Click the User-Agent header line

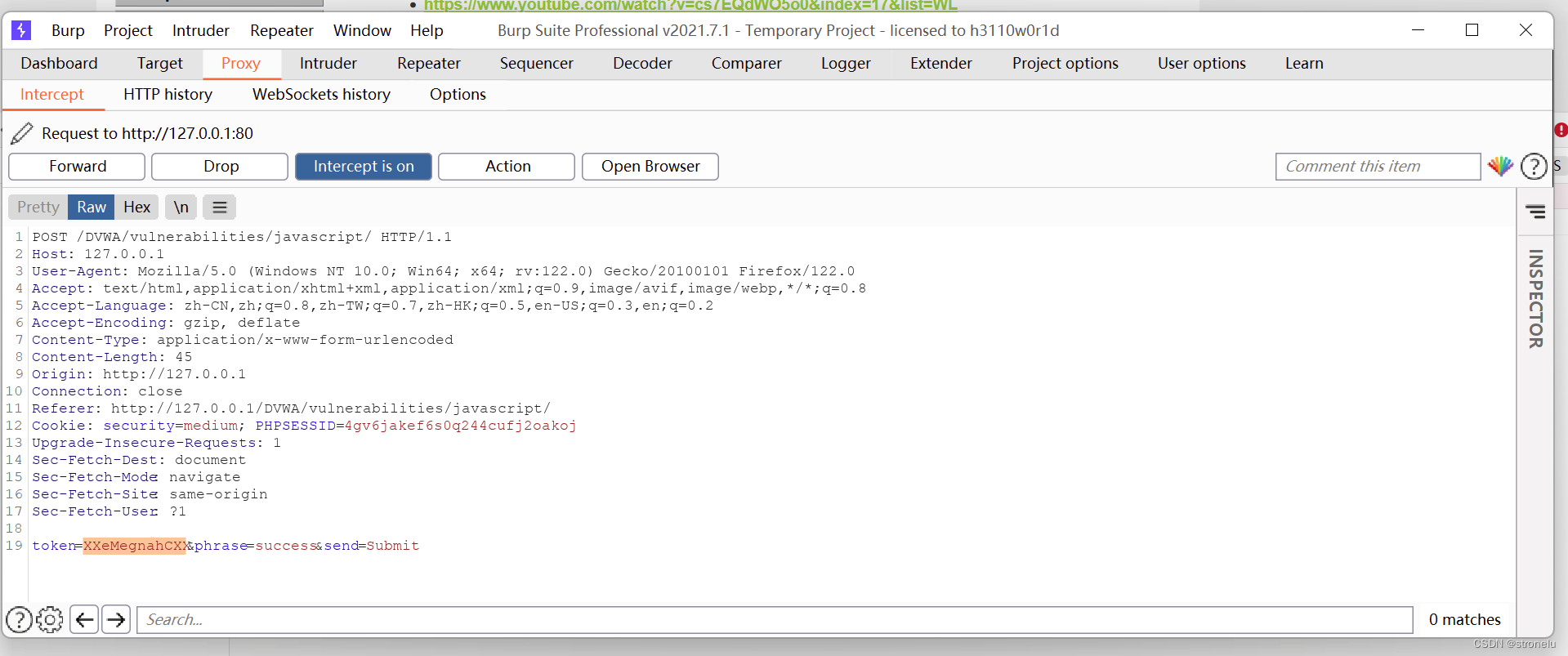coord(444,271)
